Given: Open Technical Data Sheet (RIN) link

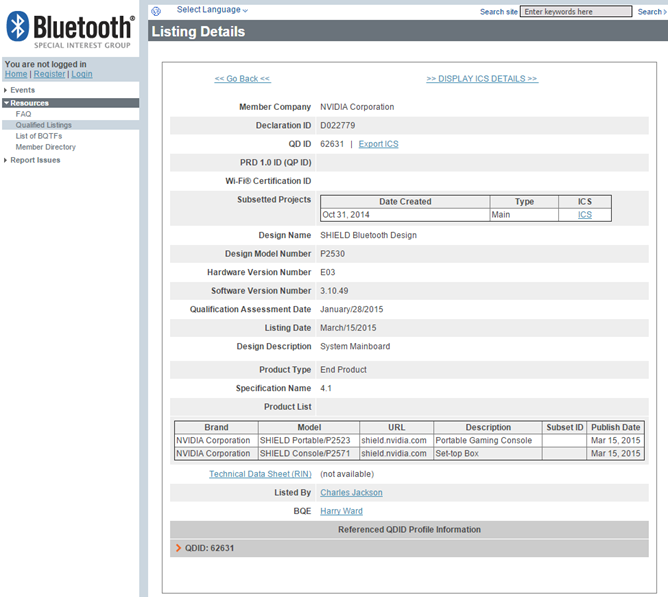Looking at the screenshot, I should (x=260, y=474).
